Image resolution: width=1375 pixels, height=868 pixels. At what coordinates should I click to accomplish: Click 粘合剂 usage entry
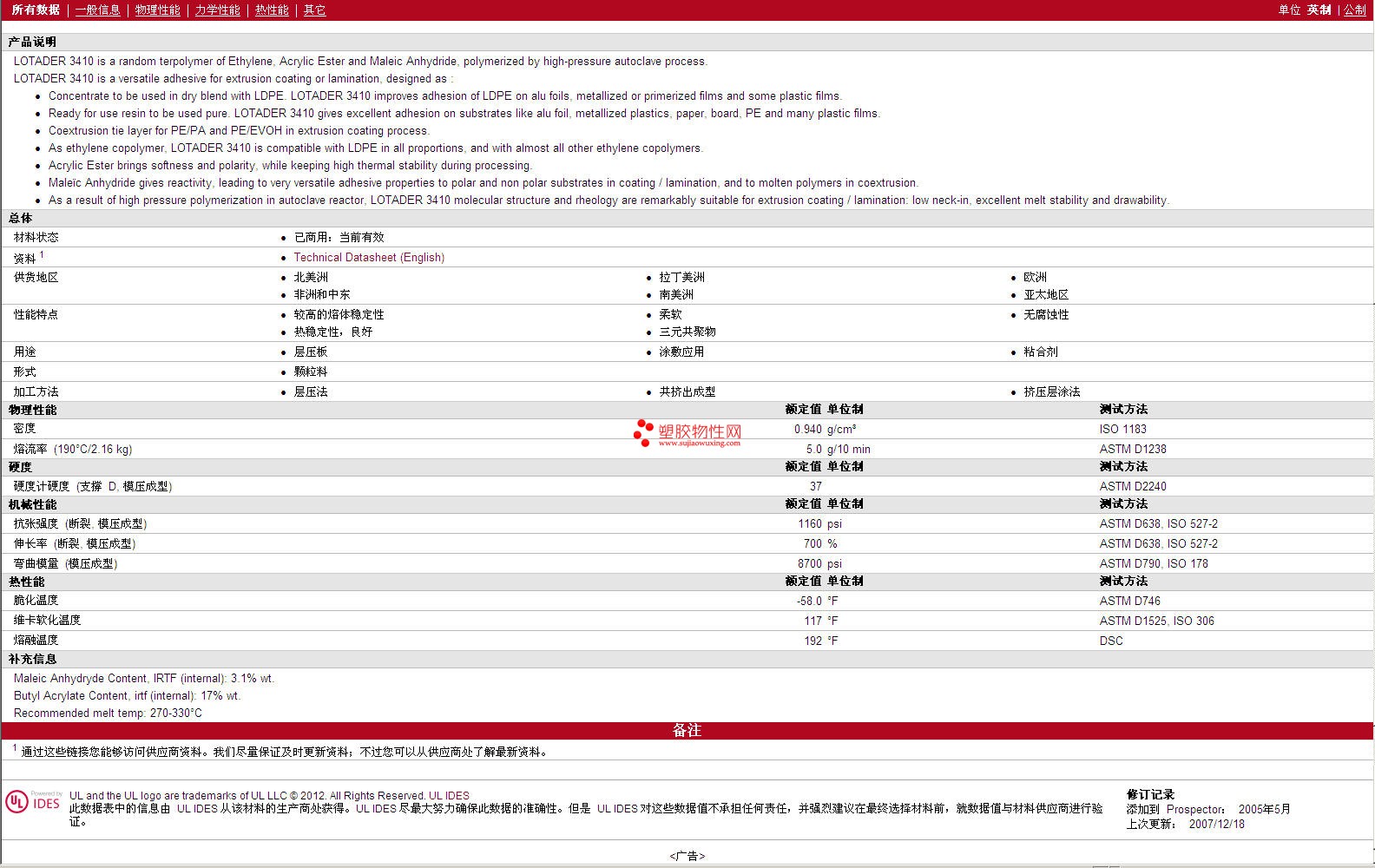pyautogui.click(x=1041, y=352)
